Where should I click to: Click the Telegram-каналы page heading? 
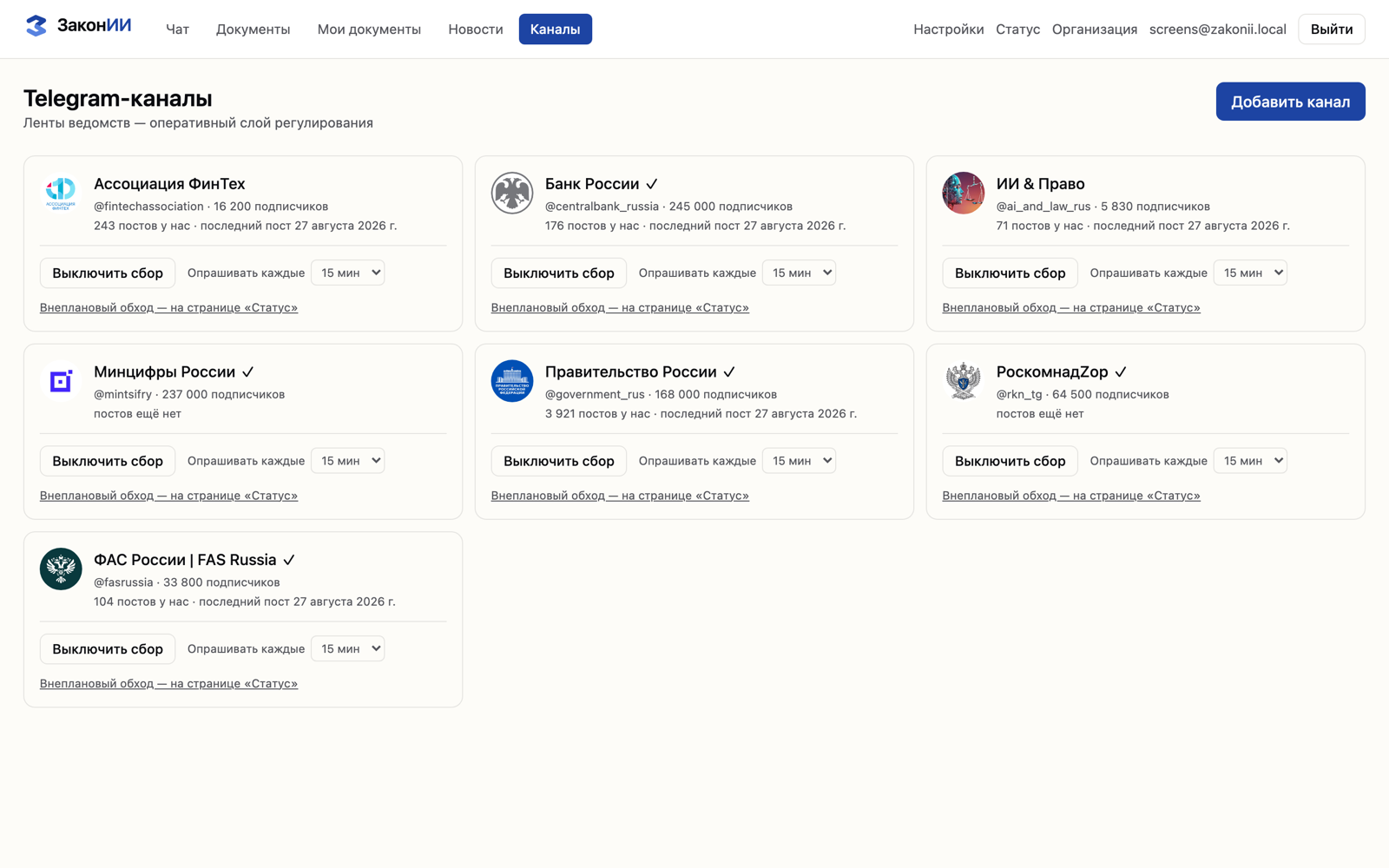click(x=118, y=99)
